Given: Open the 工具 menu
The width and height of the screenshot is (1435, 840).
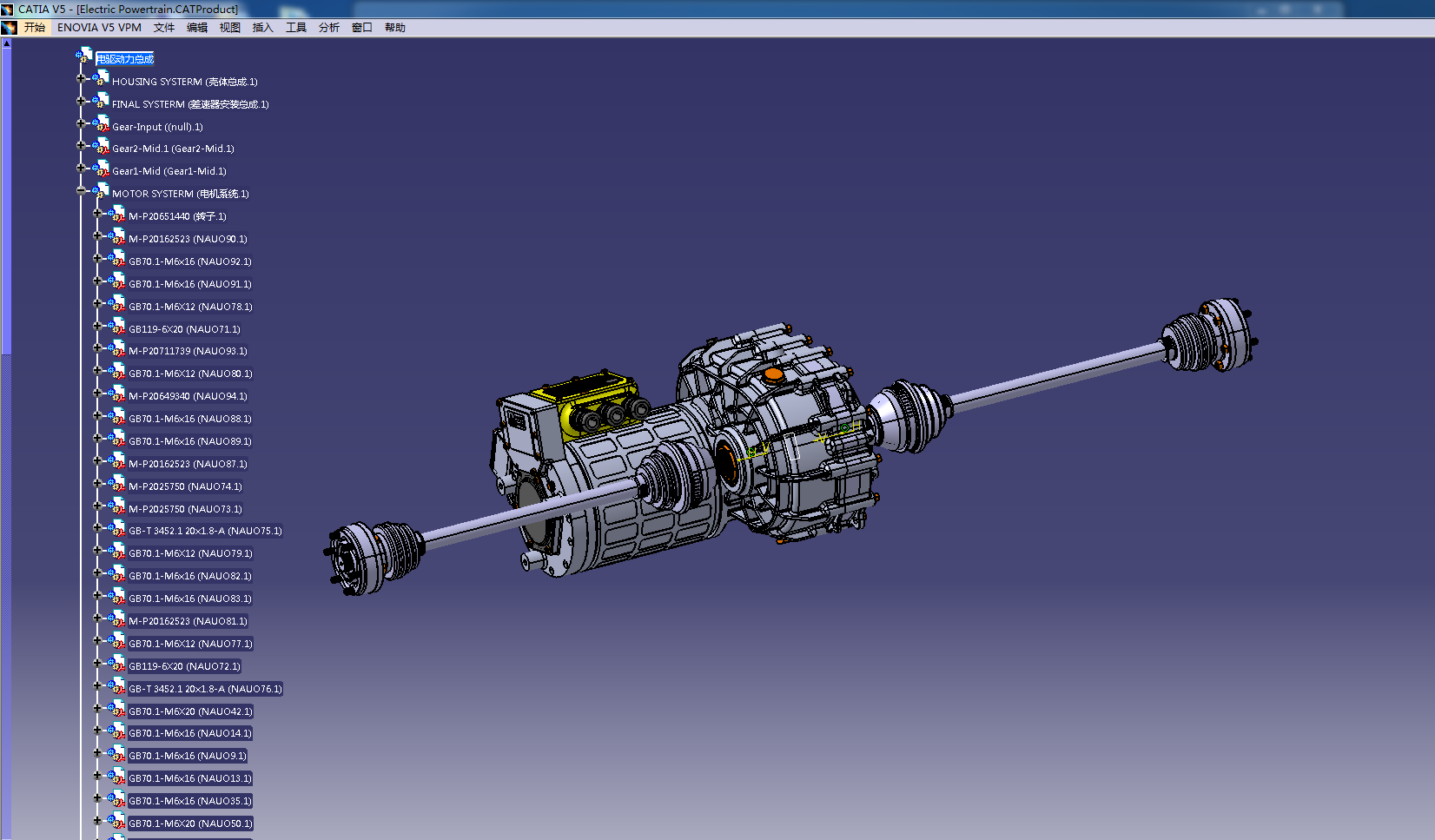Looking at the screenshot, I should click(296, 28).
